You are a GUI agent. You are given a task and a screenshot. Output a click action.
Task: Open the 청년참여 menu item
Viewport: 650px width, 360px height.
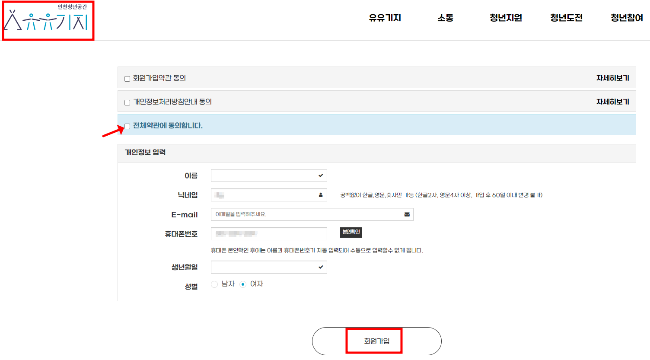626,18
